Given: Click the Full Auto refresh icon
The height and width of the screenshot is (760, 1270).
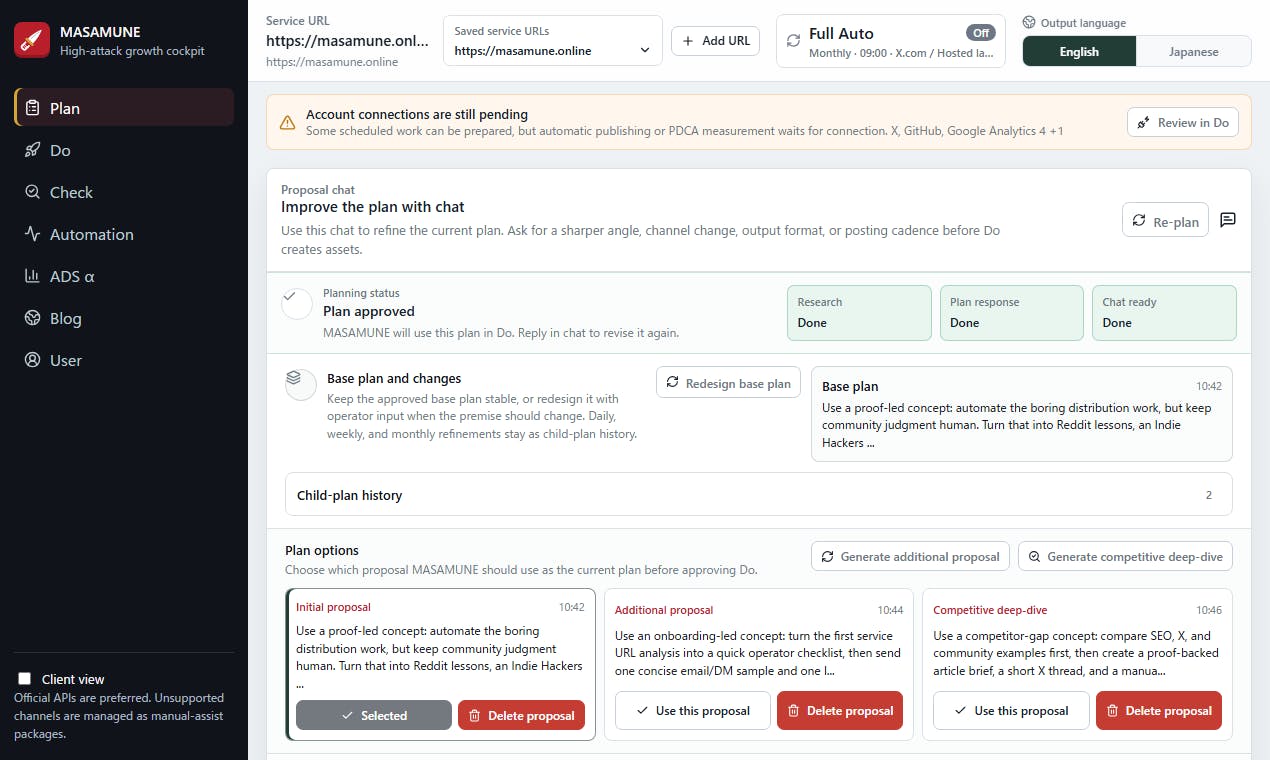Looking at the screenshot, I should [x=793, y=41].
